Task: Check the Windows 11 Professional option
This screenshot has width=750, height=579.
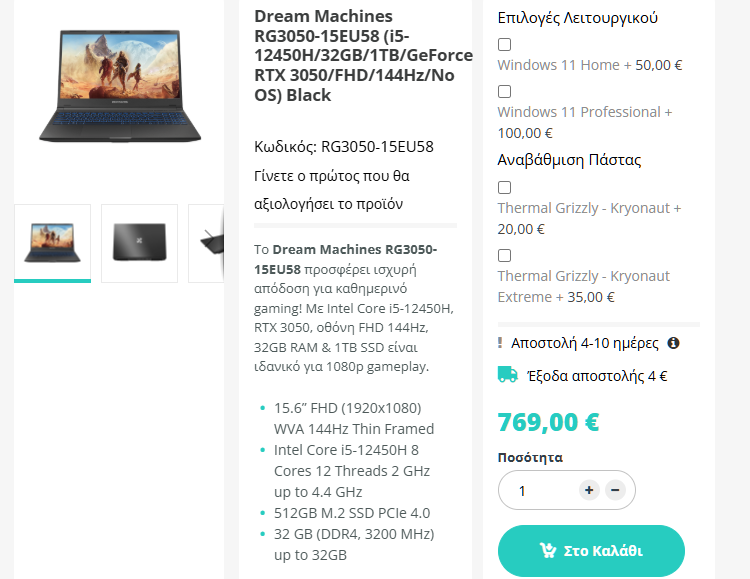Action: click(504, 91)
